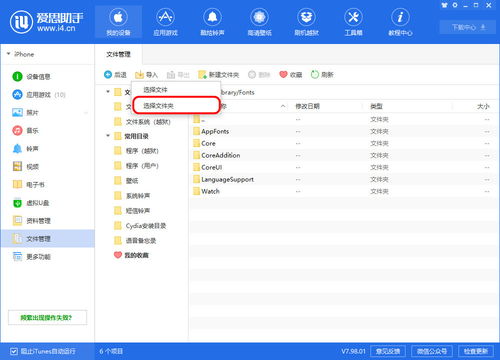This screenshot has width=500, height=360.
Task: Click 微信公众号 button in status bar
Action: [432, 351]
